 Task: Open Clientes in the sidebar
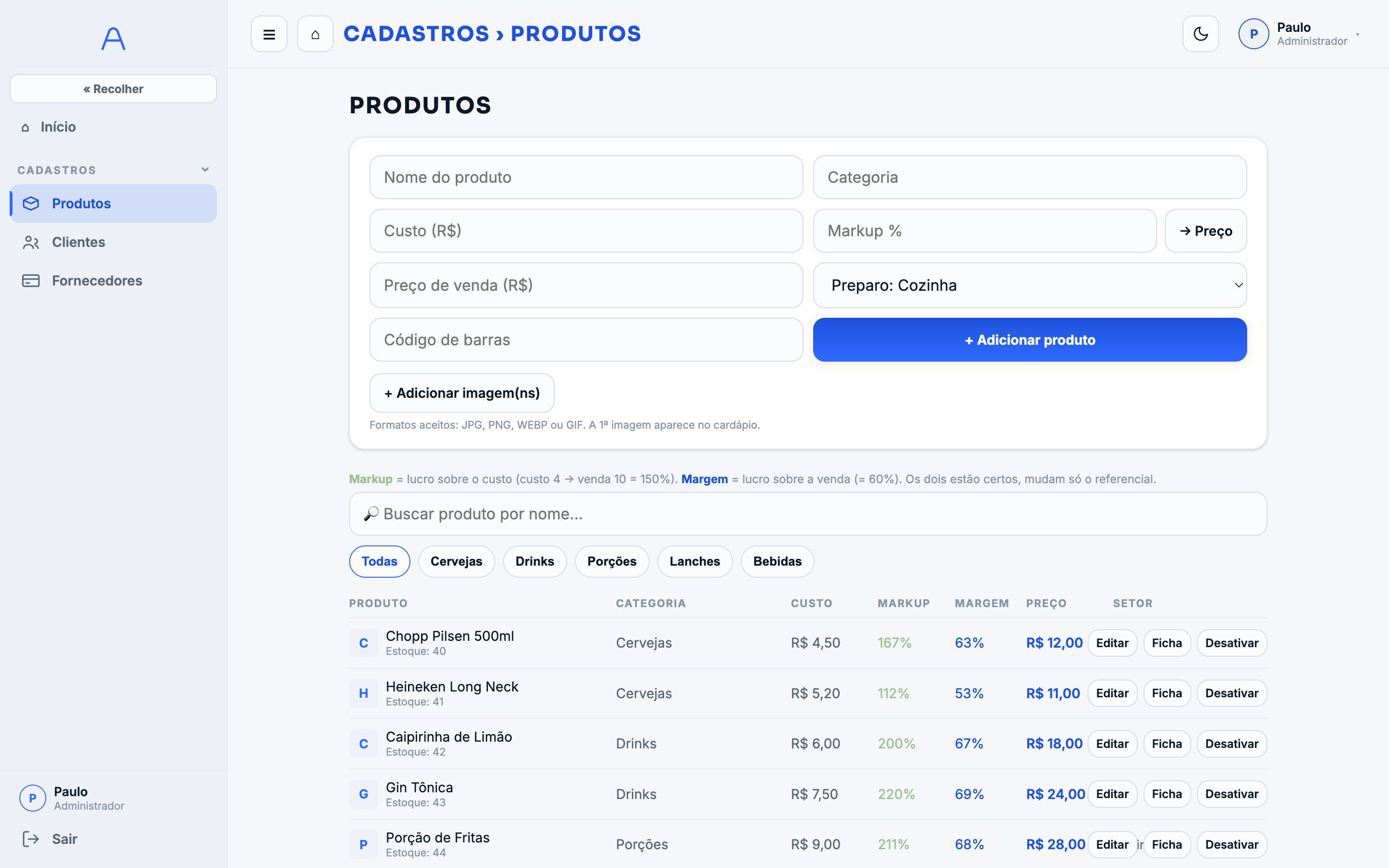tap(113, 242)
